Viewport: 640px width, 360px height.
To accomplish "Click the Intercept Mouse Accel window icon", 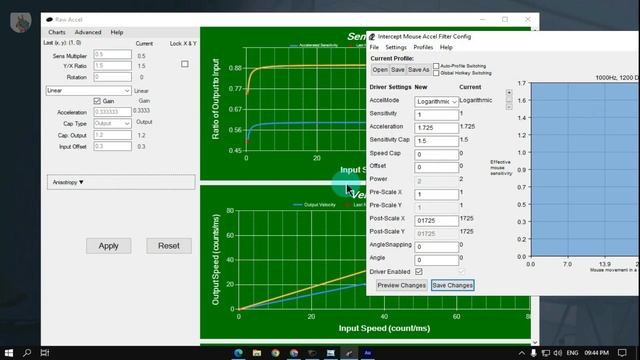I will point(372,37).
